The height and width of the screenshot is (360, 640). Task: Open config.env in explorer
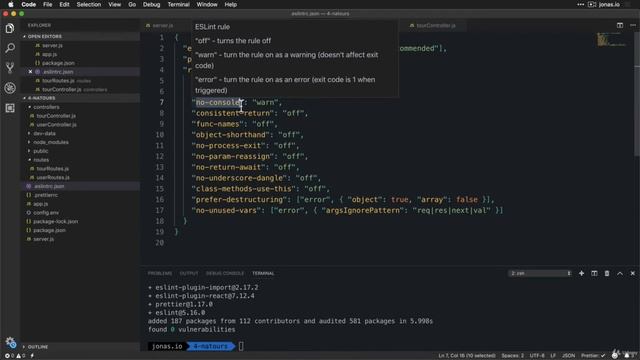pos(46,213)
